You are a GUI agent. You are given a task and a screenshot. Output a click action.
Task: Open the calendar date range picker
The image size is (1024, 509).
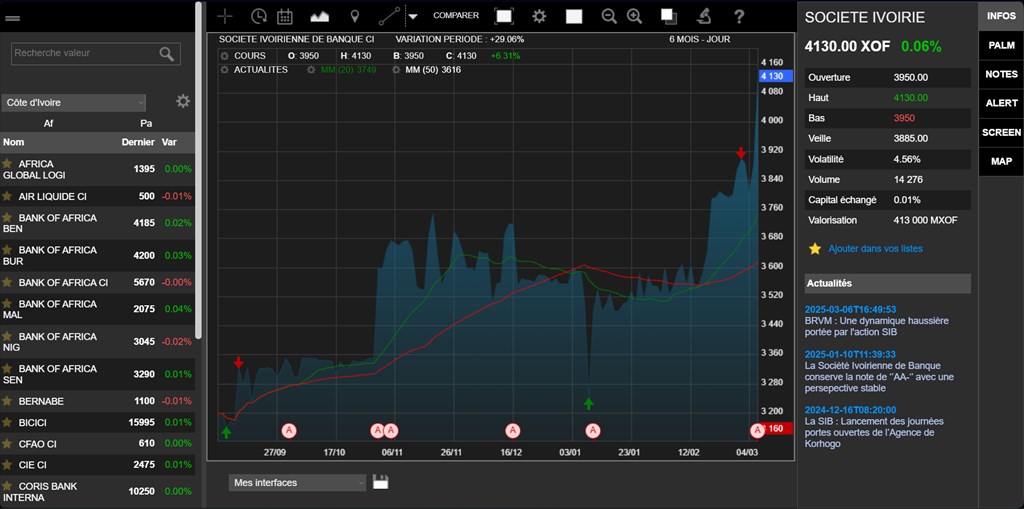click(284, 16)
